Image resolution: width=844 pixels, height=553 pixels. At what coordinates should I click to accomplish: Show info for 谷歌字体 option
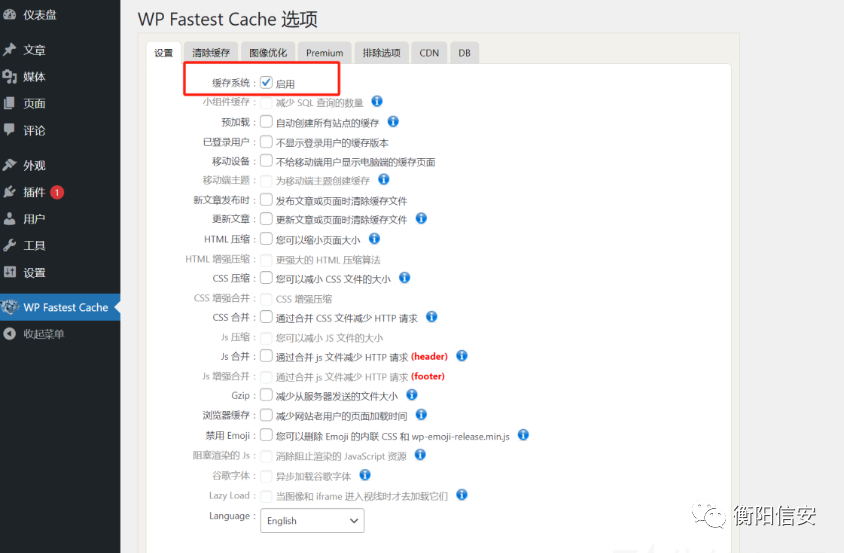coord(365,475)
